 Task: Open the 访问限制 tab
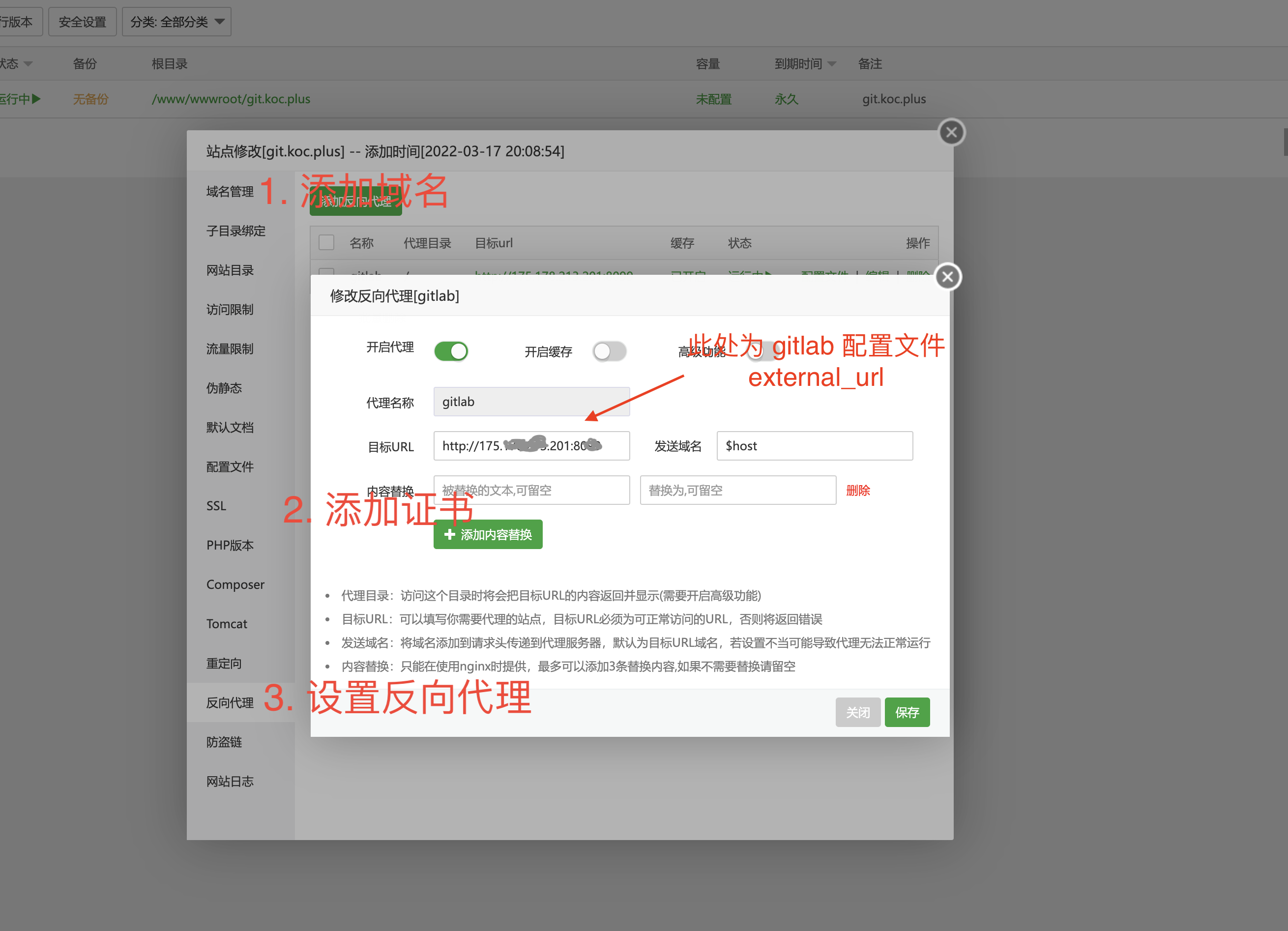point(230,310)
